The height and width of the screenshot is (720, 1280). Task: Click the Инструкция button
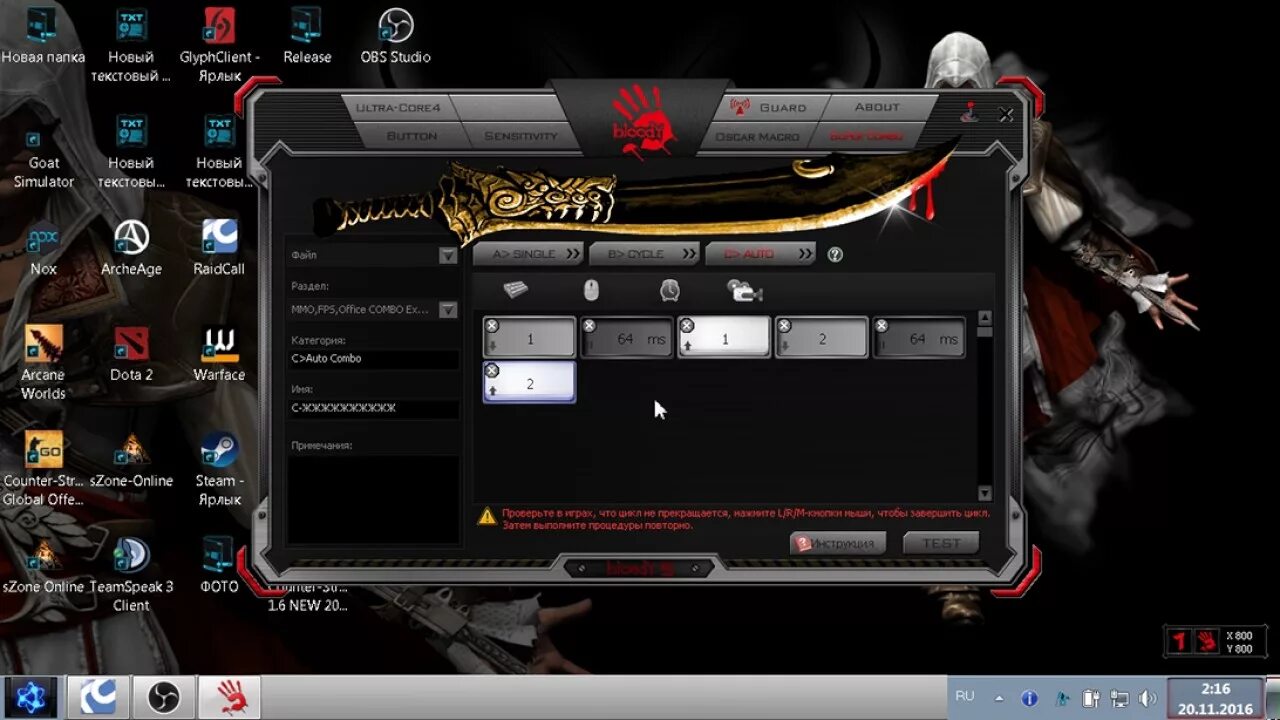838,543
